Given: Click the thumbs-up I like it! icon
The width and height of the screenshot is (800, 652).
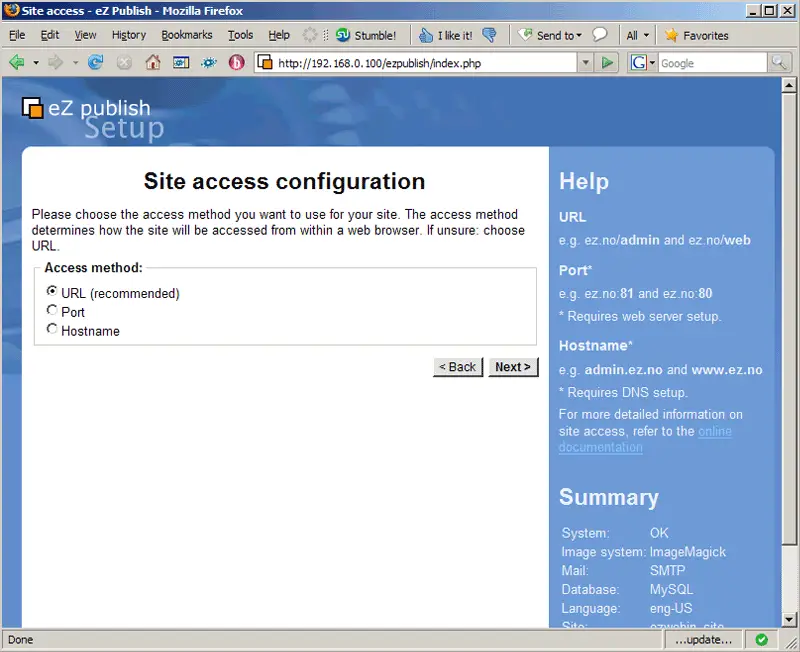Looking at the screenshot, I should [x=426, y=35].
